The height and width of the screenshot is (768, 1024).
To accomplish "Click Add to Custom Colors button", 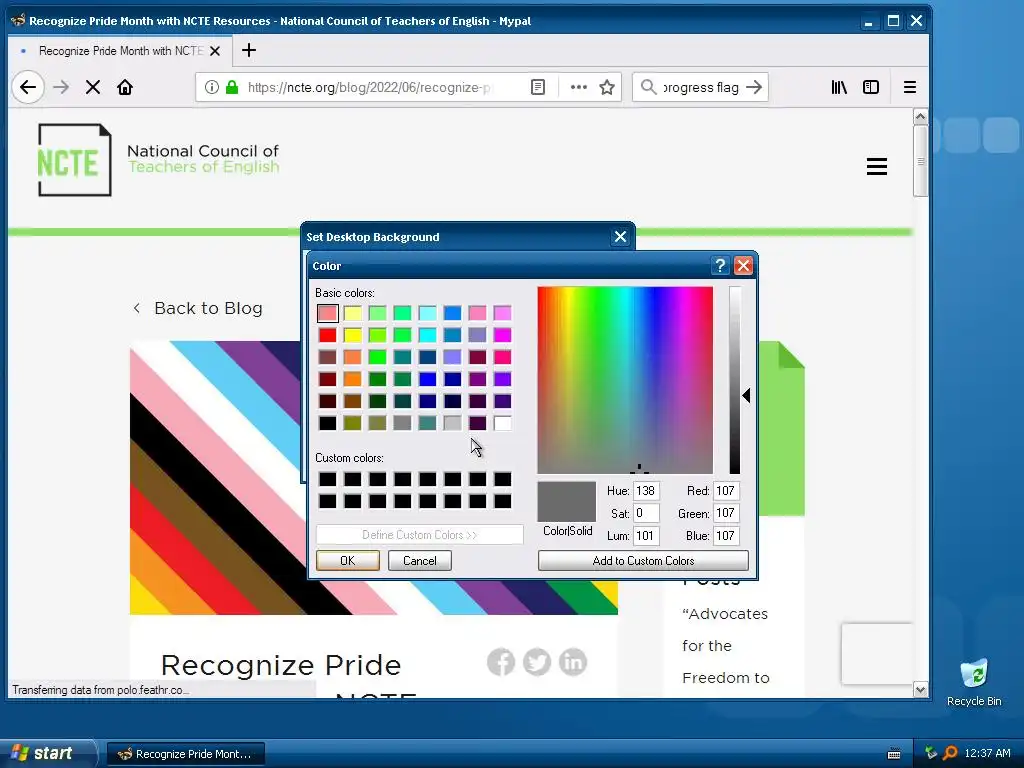I will point(643,560).
